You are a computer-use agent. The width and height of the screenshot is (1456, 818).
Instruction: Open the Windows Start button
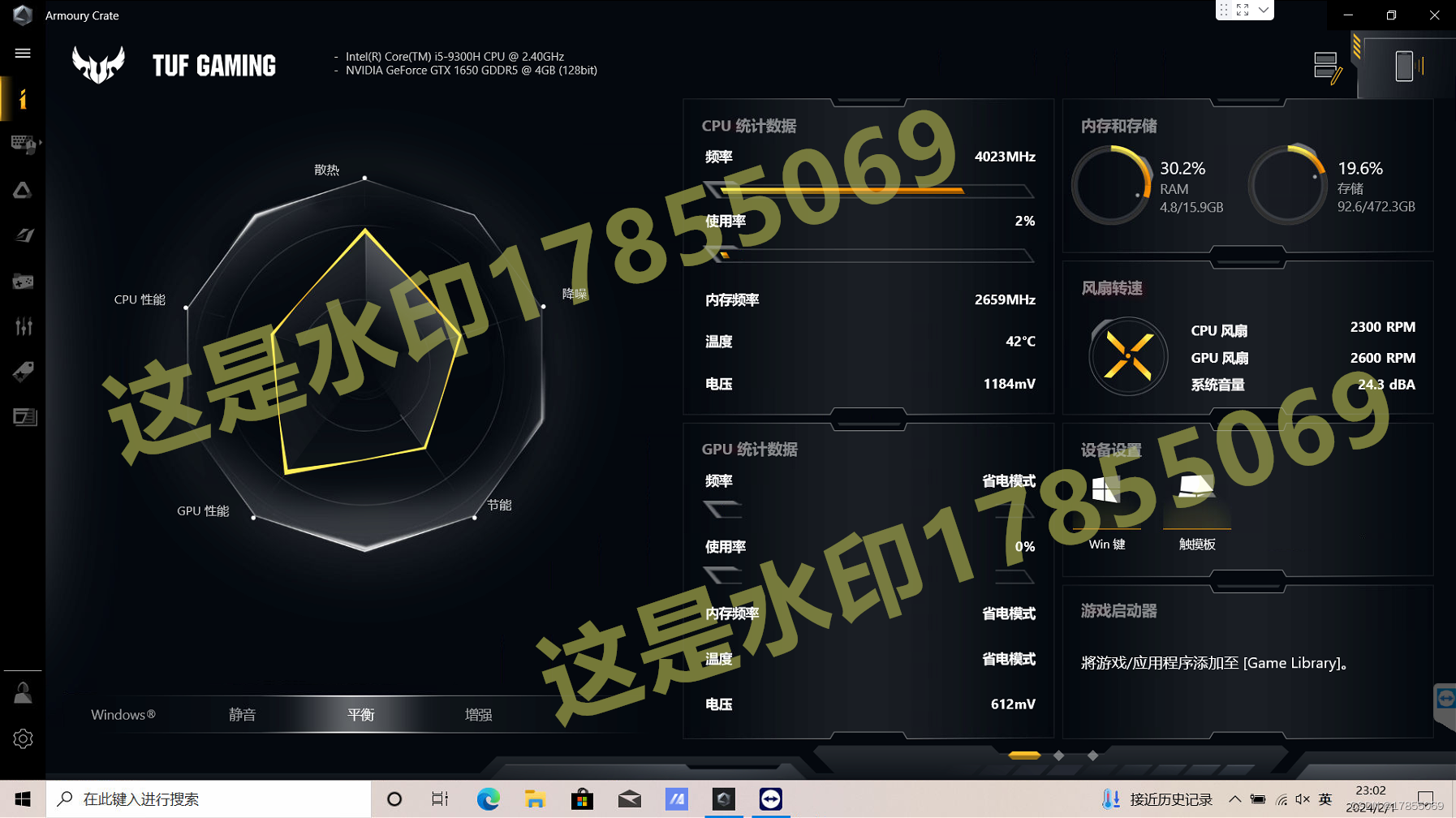coord(23,799)
